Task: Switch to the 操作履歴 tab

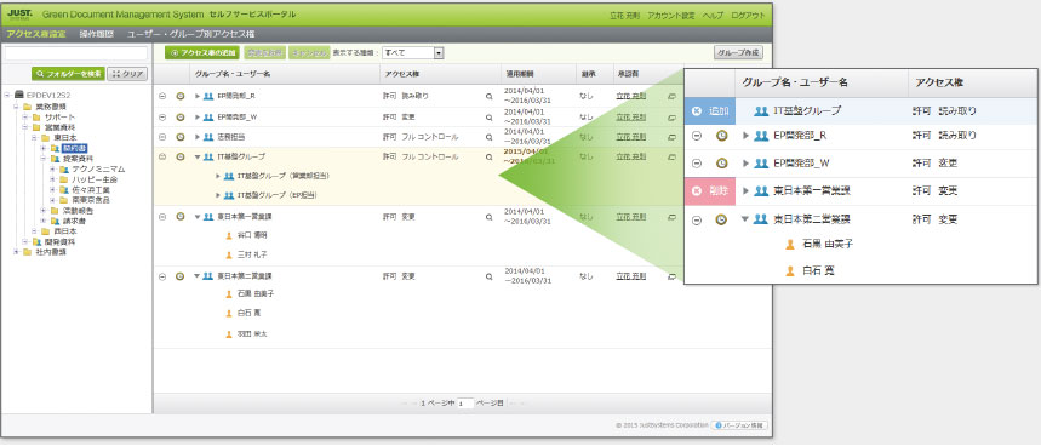Action: click(x=96, y=34)
